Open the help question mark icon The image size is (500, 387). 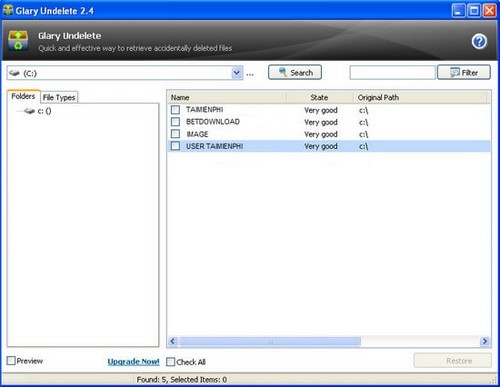coord(479,42)
